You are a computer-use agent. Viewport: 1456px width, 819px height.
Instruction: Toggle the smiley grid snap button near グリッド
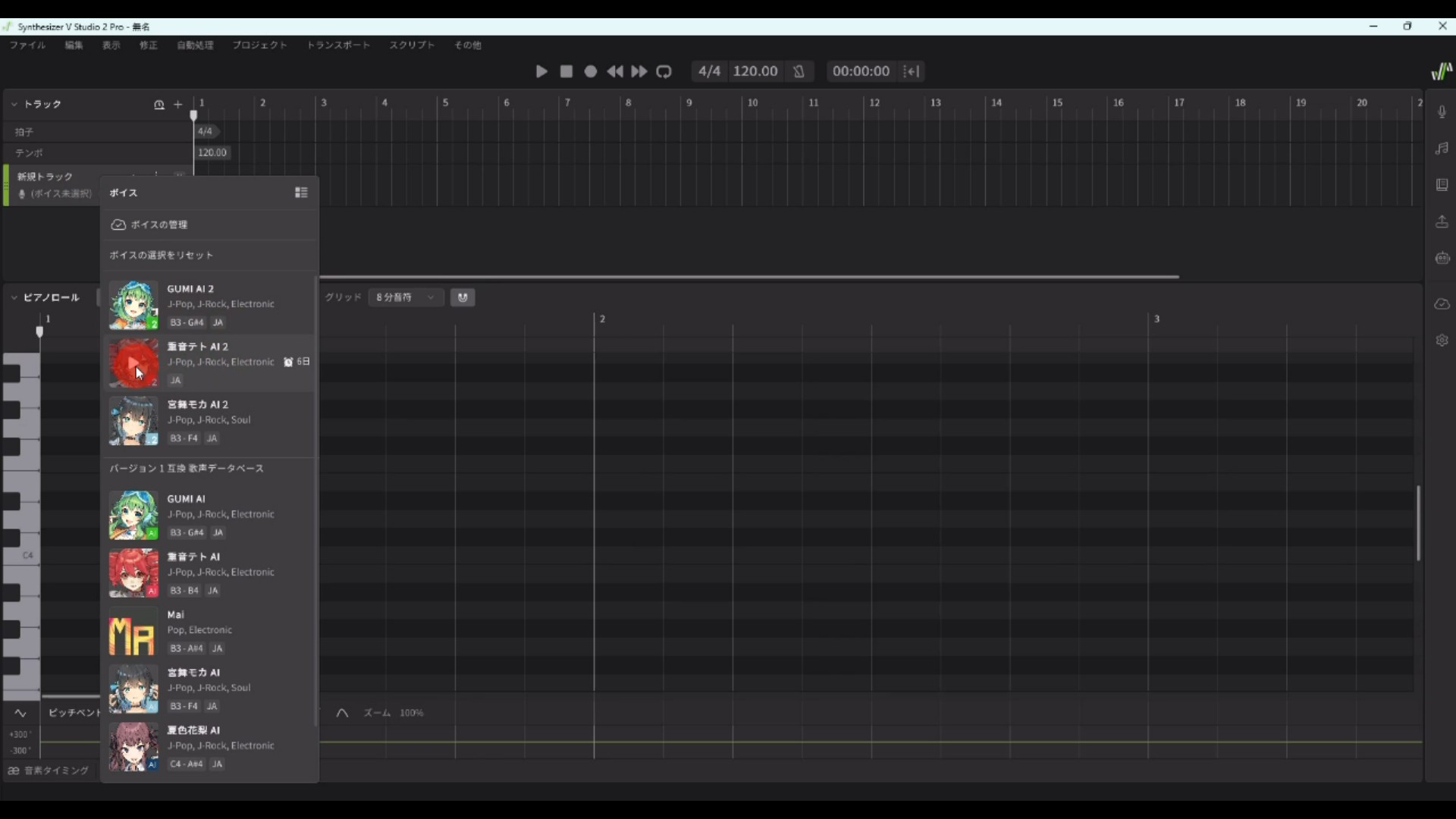(x=463, y=297)
